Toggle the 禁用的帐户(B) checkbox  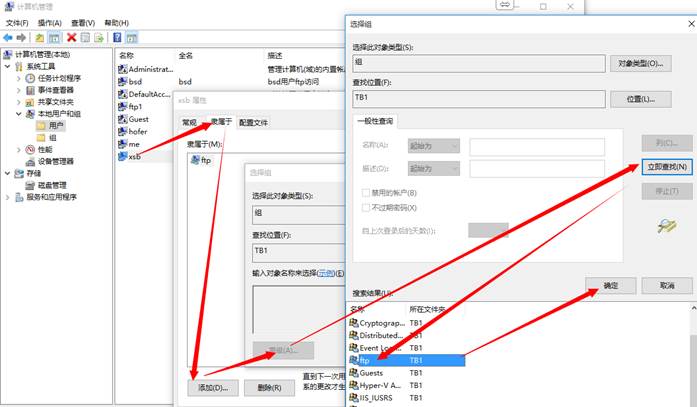coord(366,193)
